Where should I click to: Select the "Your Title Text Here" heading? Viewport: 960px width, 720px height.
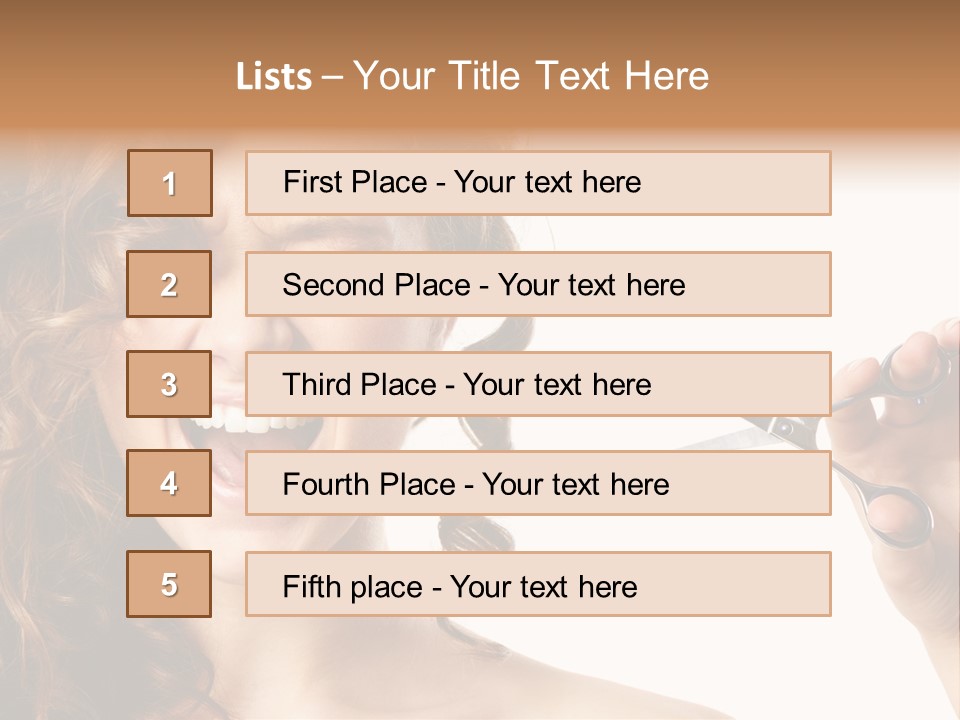coord(531,76)
